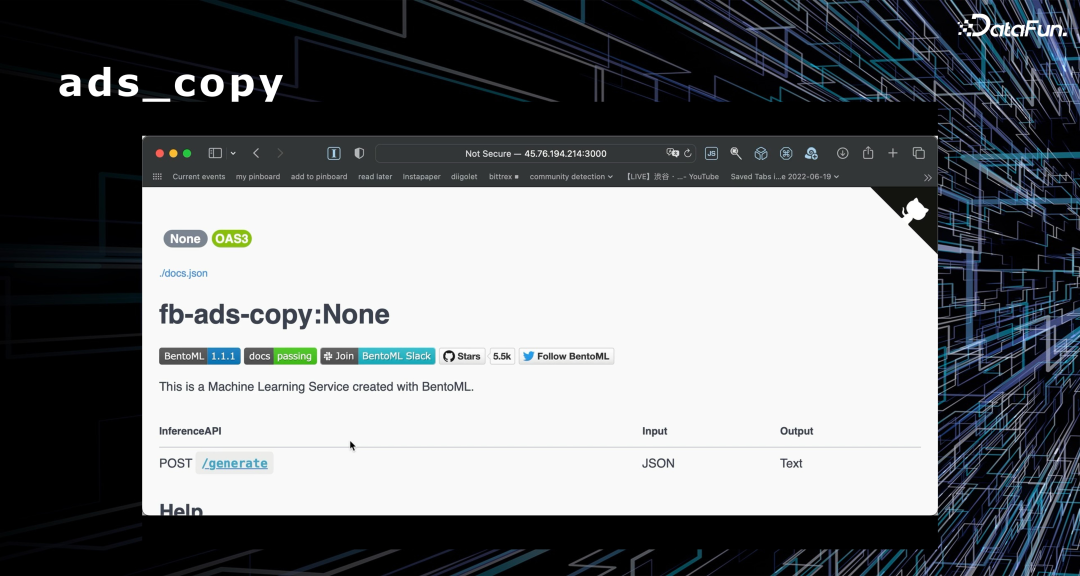1080x576 pixels.
Task: Click the /generate endpoint link
Action: [235, 463]
